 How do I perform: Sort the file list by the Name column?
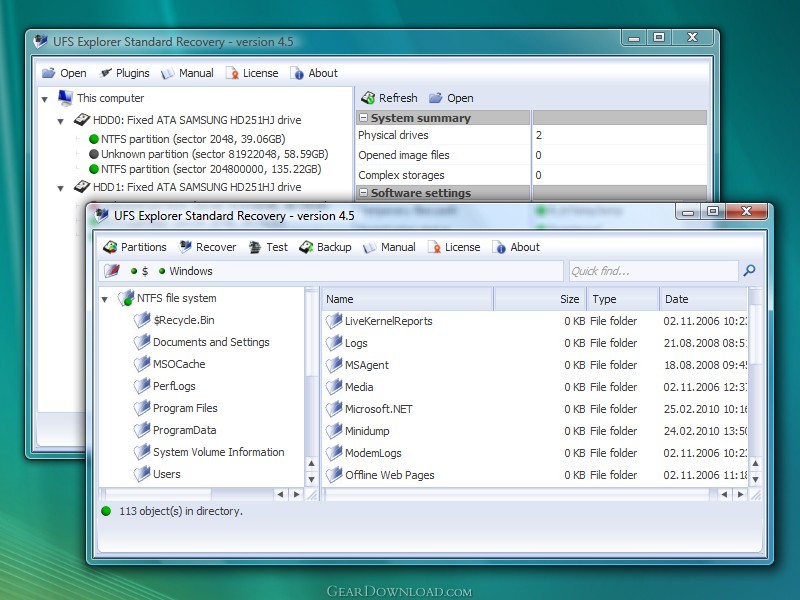coord(408,299)
